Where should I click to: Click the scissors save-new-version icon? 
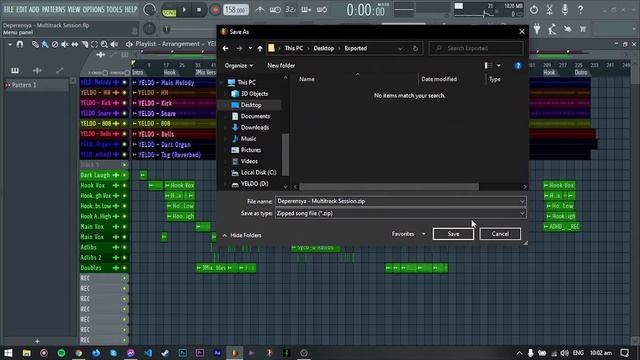(549, 9)
